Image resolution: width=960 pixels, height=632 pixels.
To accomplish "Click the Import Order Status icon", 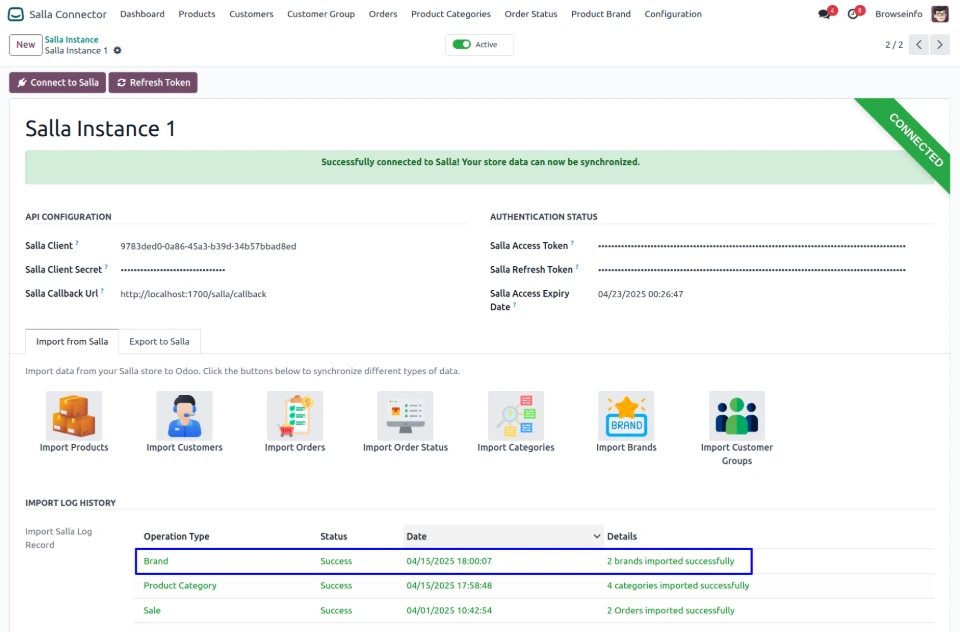I will click(x=405, y=415).
